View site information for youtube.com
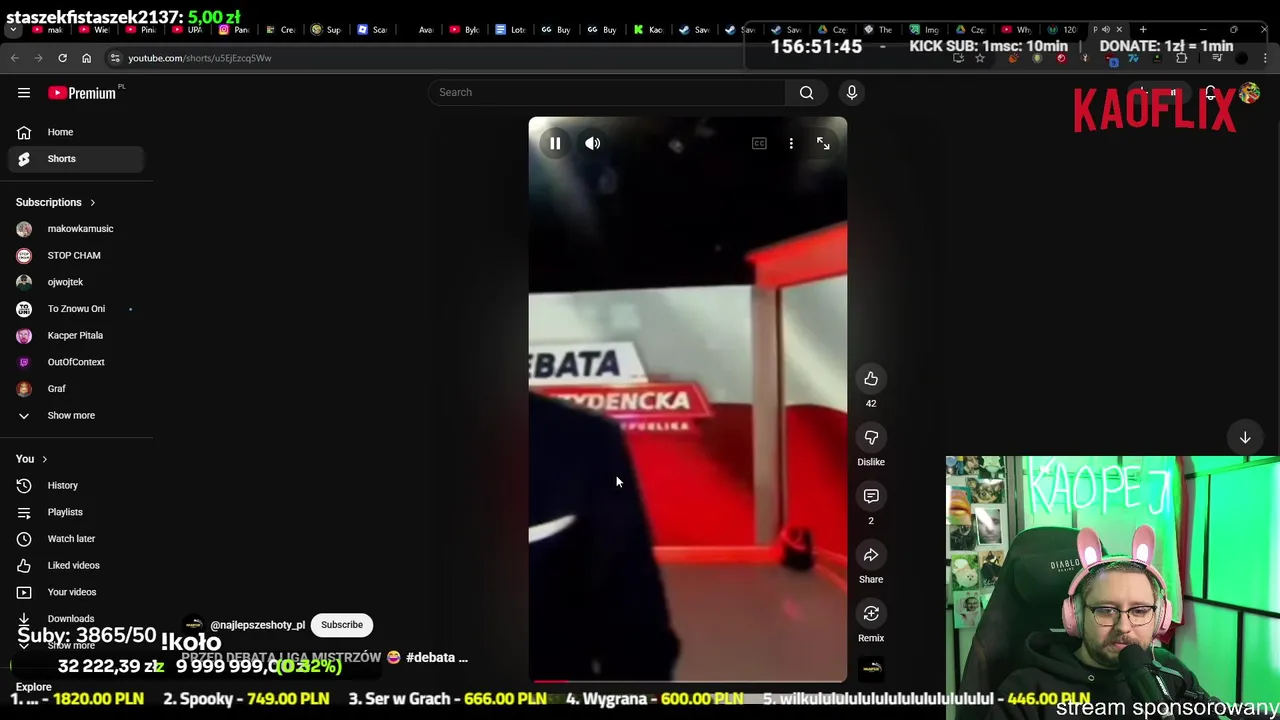The height and width of the screenshot is (720, 1280). click(x=115, y=58)
